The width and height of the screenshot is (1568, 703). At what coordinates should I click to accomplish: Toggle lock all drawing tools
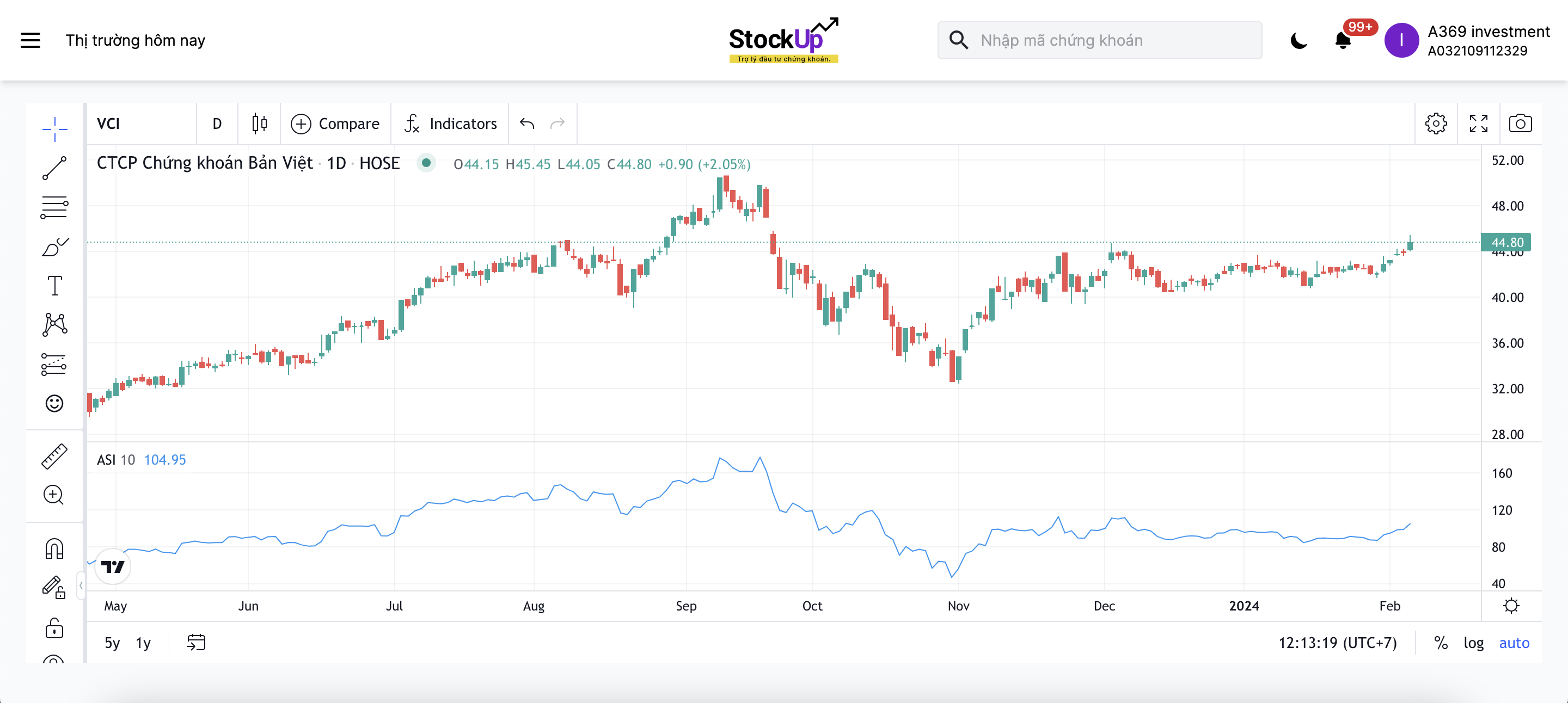pos(54,627)
